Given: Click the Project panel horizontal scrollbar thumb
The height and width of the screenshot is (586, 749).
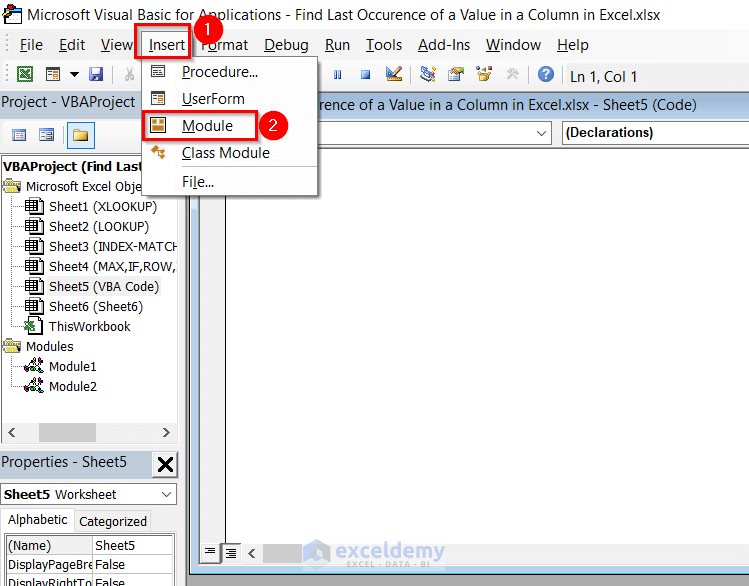Looking at the screenshot, I should [x=67, y=433].
